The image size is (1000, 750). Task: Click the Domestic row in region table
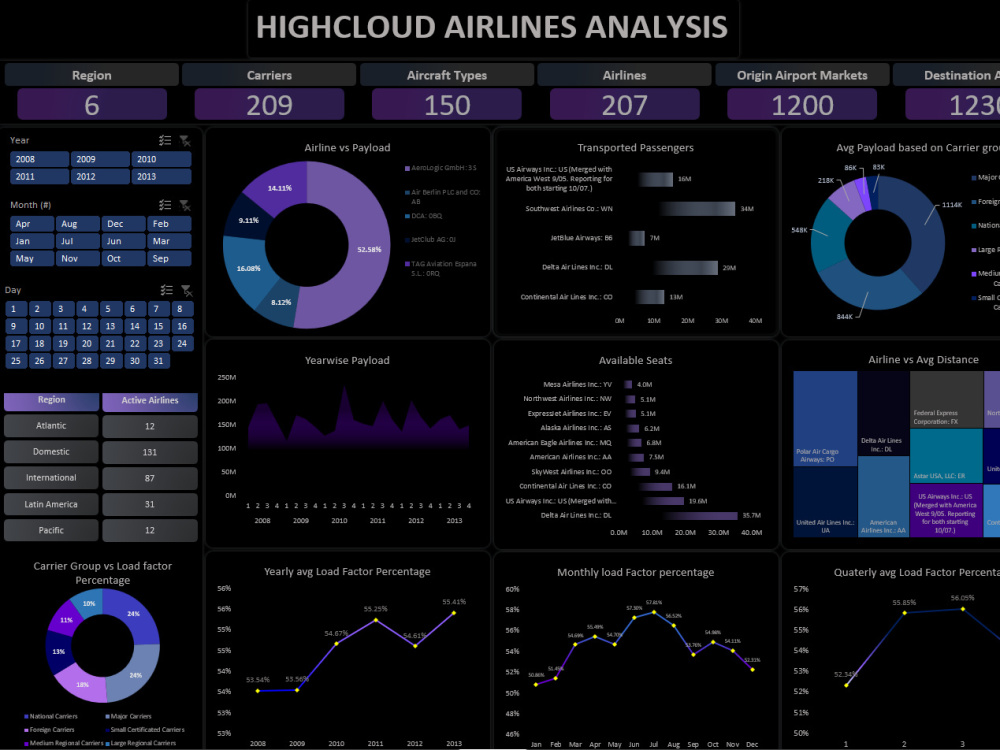pyautogui.click(x=51, y=451)
